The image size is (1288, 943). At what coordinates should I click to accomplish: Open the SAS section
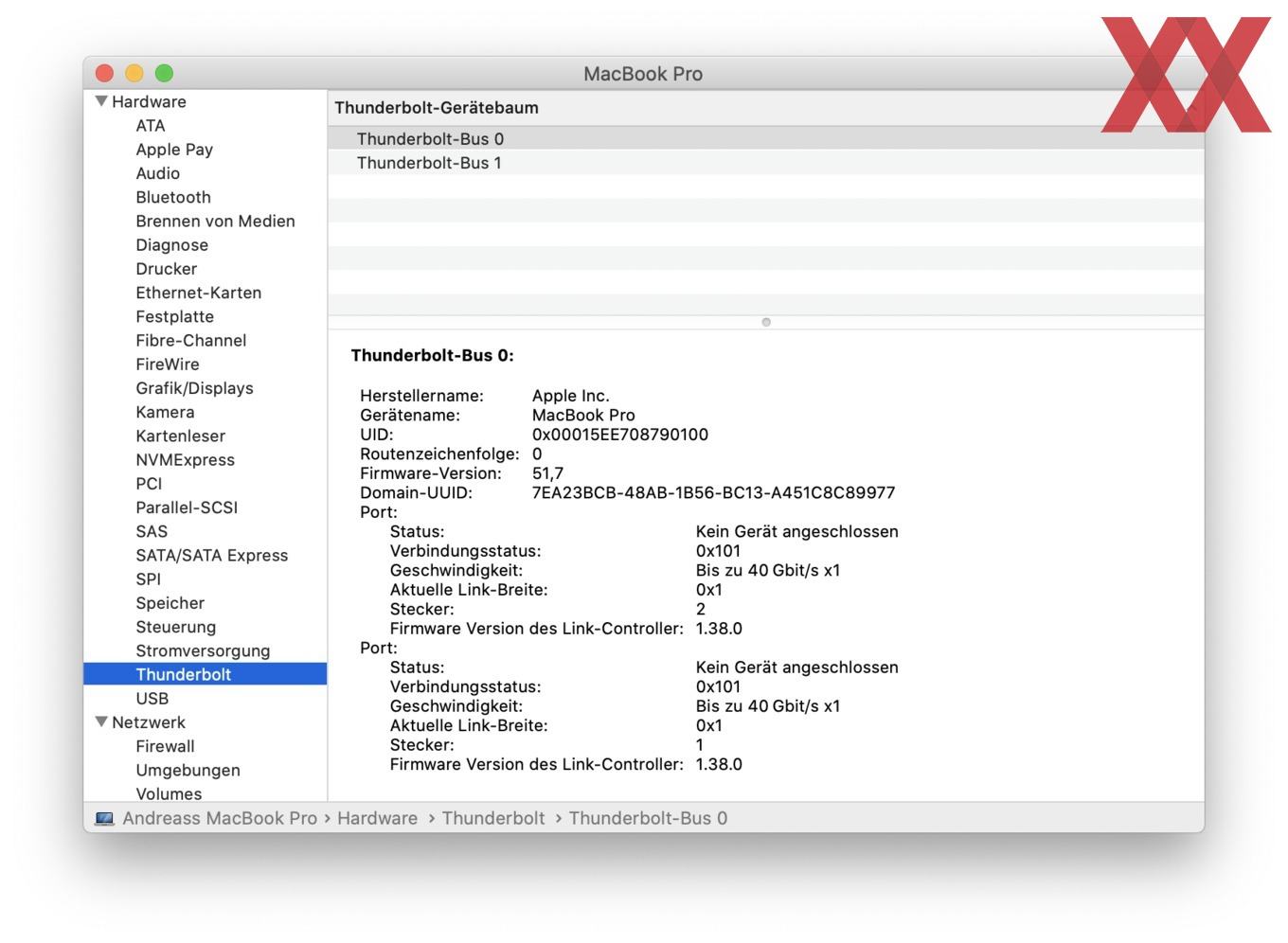coord(152,531)
